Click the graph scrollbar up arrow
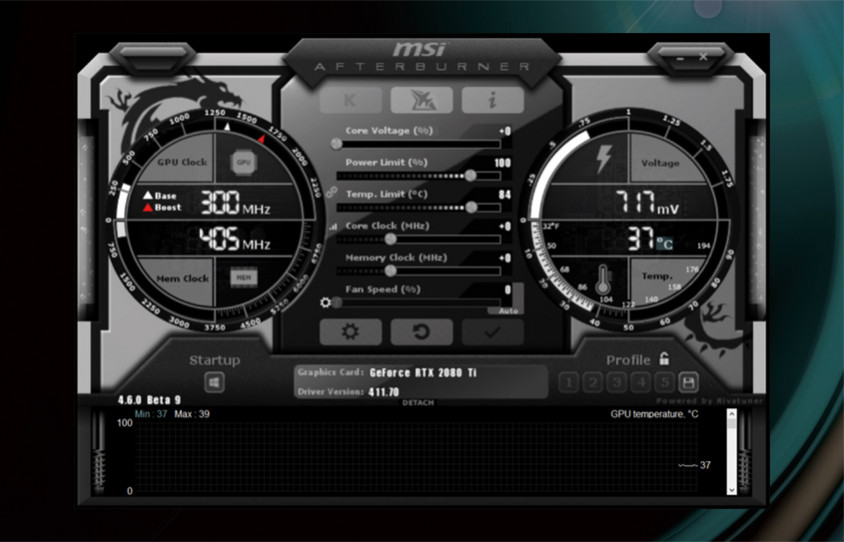This screenshot has height=542, width=844. tap(731, 414)
